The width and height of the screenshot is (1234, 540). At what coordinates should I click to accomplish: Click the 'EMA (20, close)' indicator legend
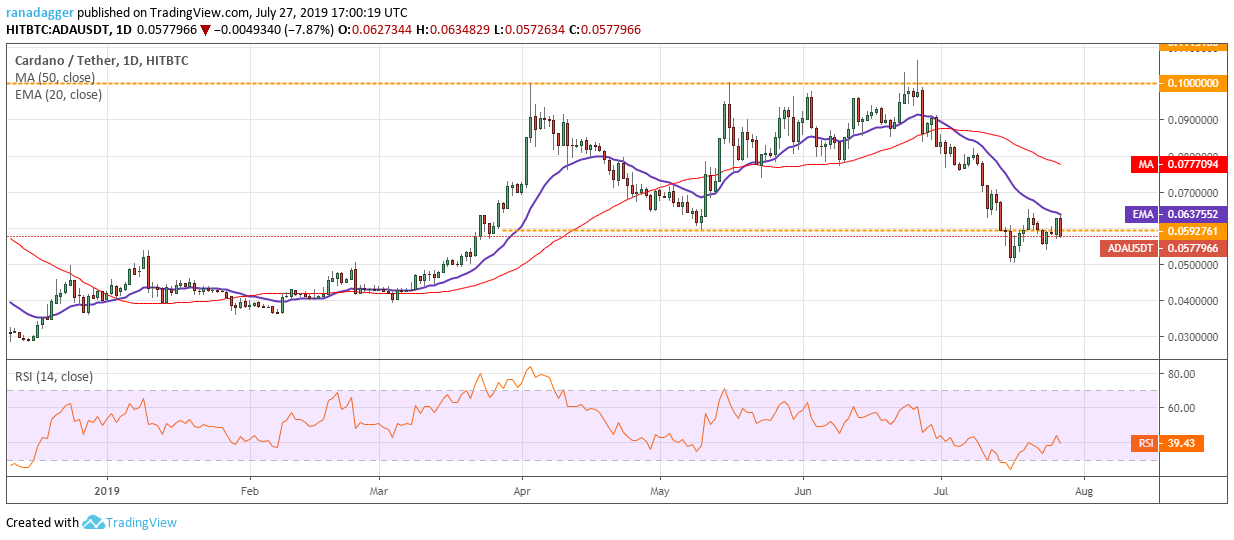point(58,94)
